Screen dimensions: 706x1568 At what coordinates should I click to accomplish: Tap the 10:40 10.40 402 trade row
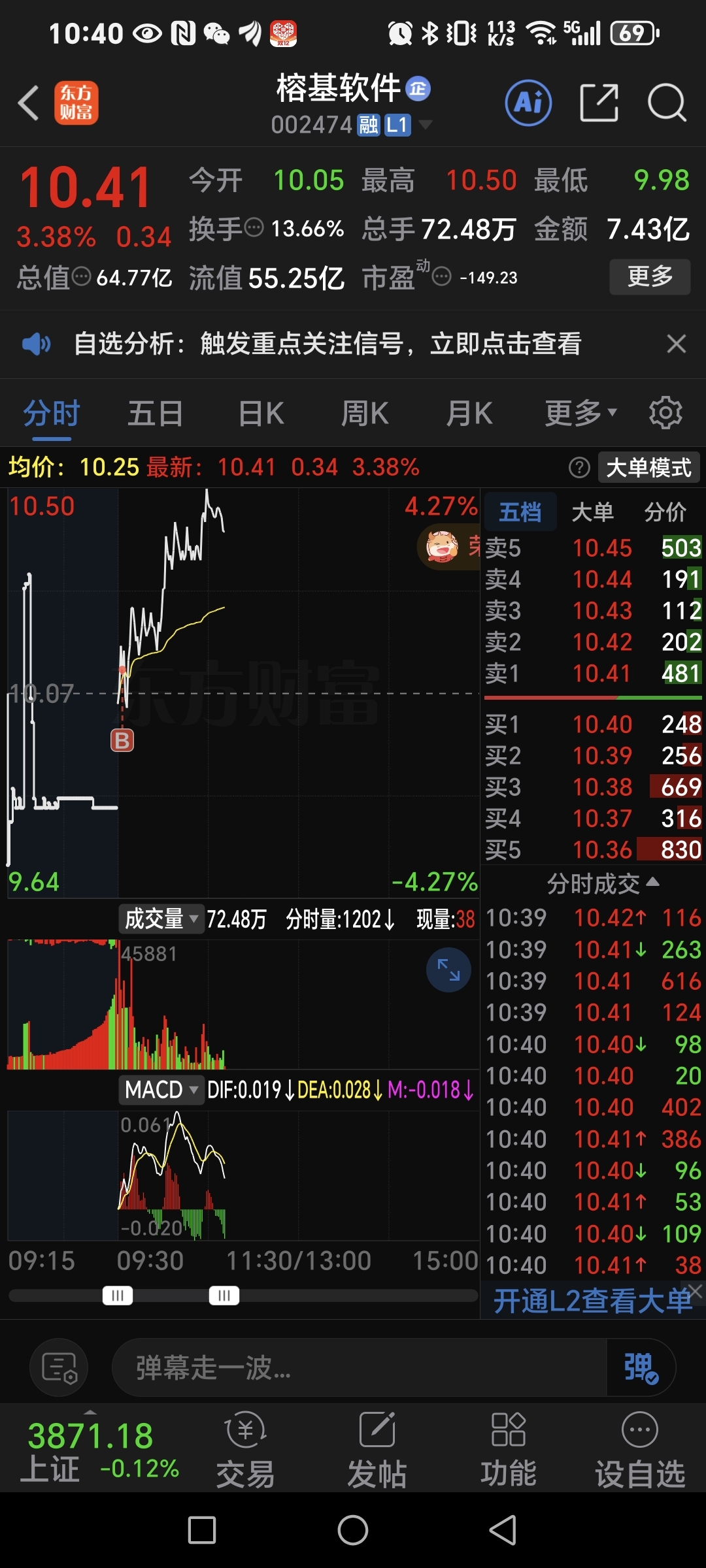point(593,1107)
